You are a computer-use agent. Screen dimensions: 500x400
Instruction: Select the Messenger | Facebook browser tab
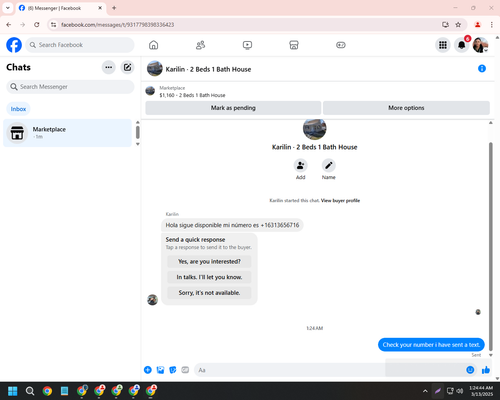tap(61, 8)
